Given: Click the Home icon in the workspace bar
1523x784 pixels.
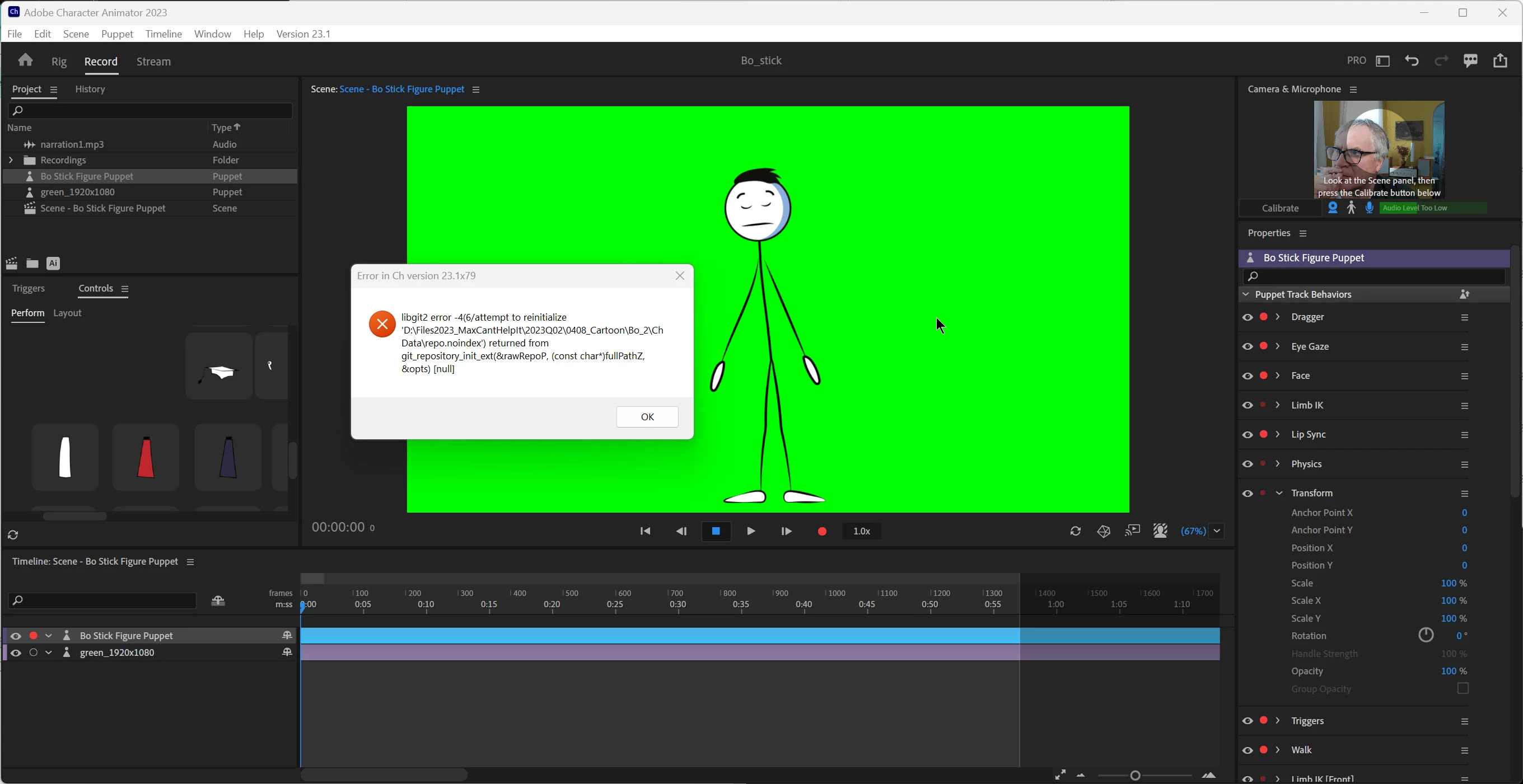Looking at the screenshot, I should click(25, 60).
